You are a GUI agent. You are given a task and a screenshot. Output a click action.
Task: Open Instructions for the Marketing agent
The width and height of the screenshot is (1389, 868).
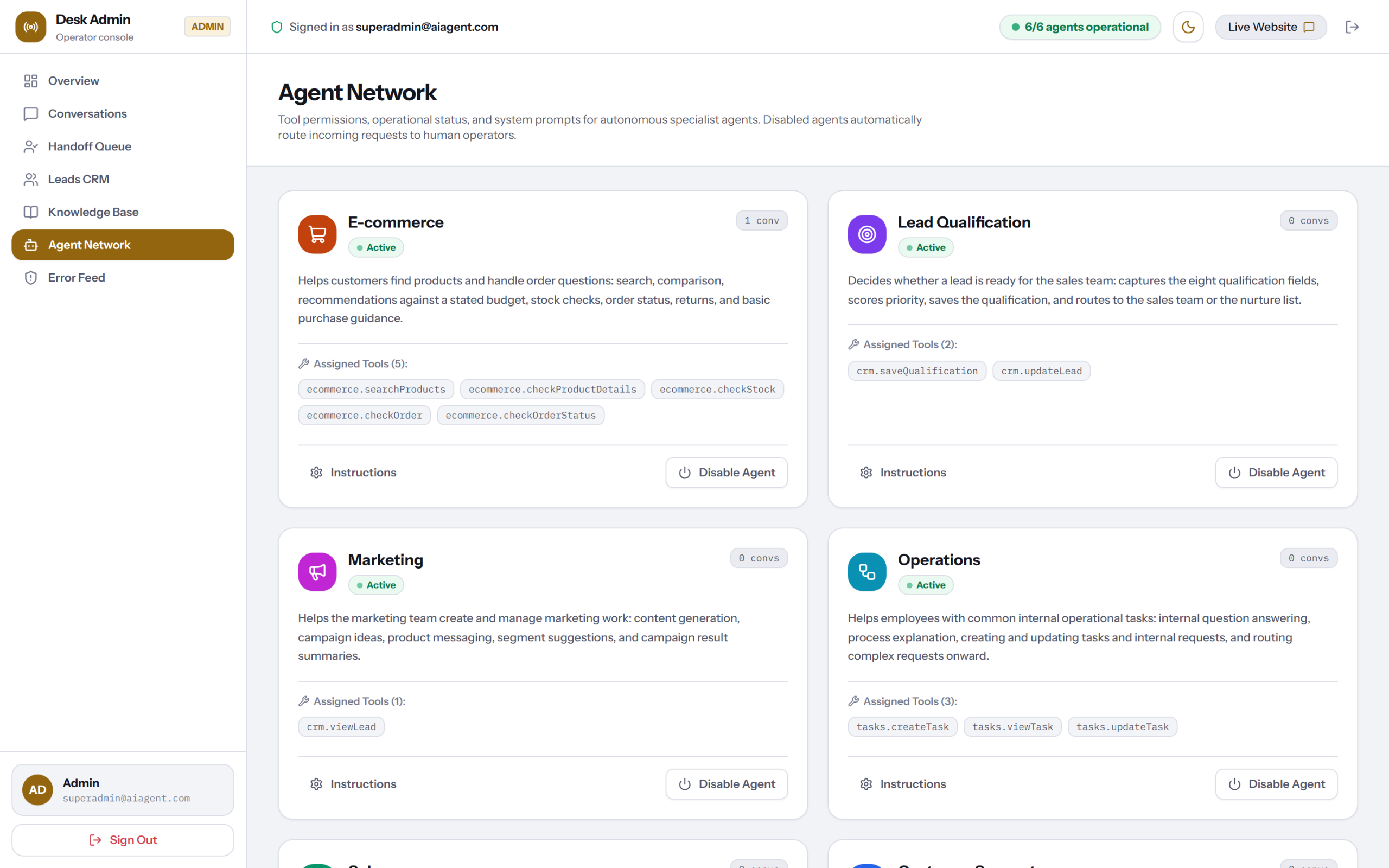point(353,783)
